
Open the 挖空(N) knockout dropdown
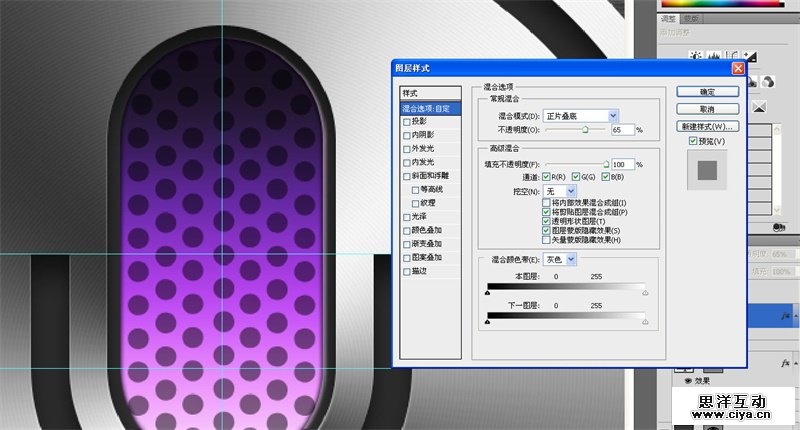tap(560, 191)
